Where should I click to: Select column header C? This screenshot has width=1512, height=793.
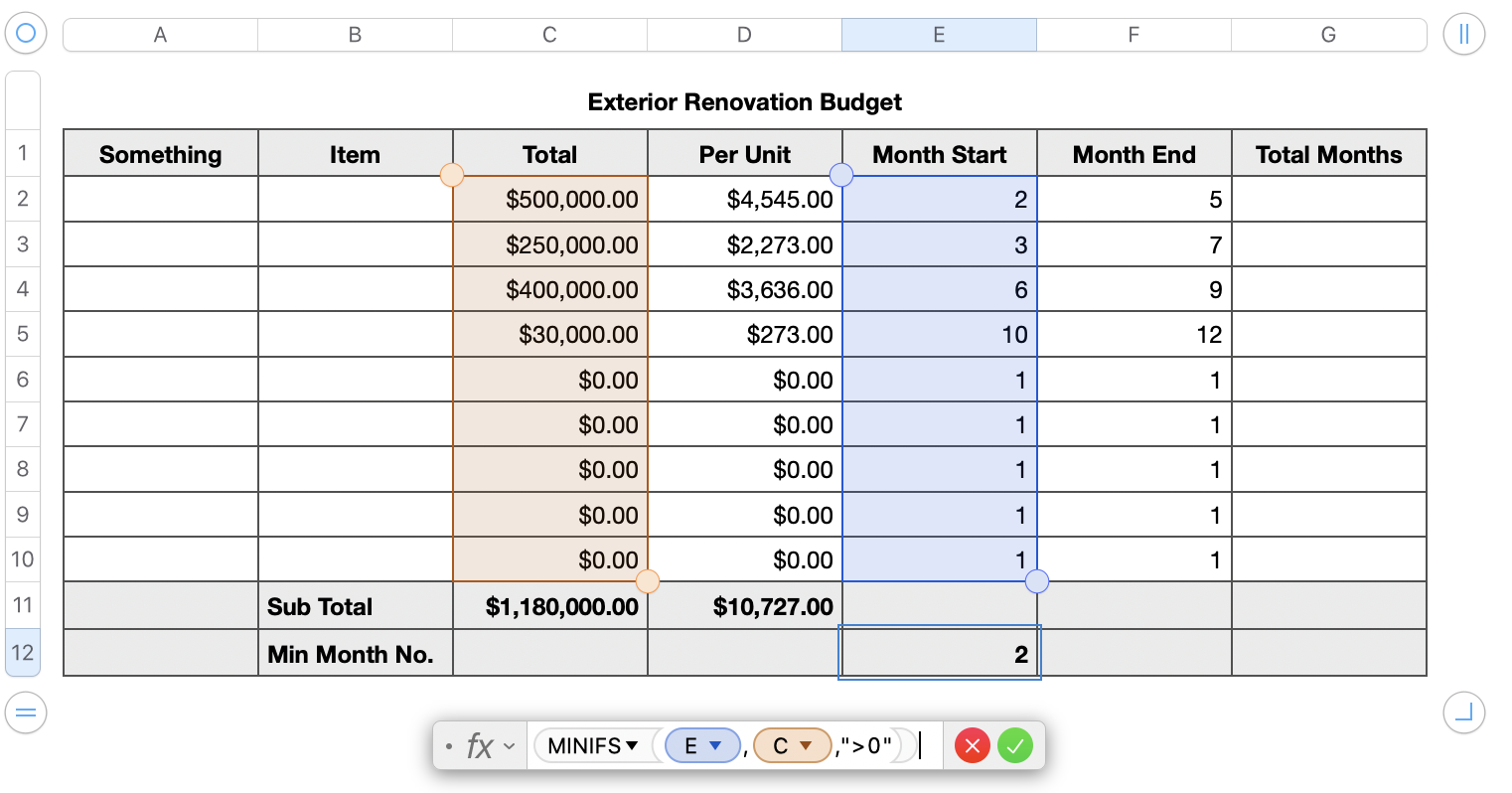tap(549, 35)
